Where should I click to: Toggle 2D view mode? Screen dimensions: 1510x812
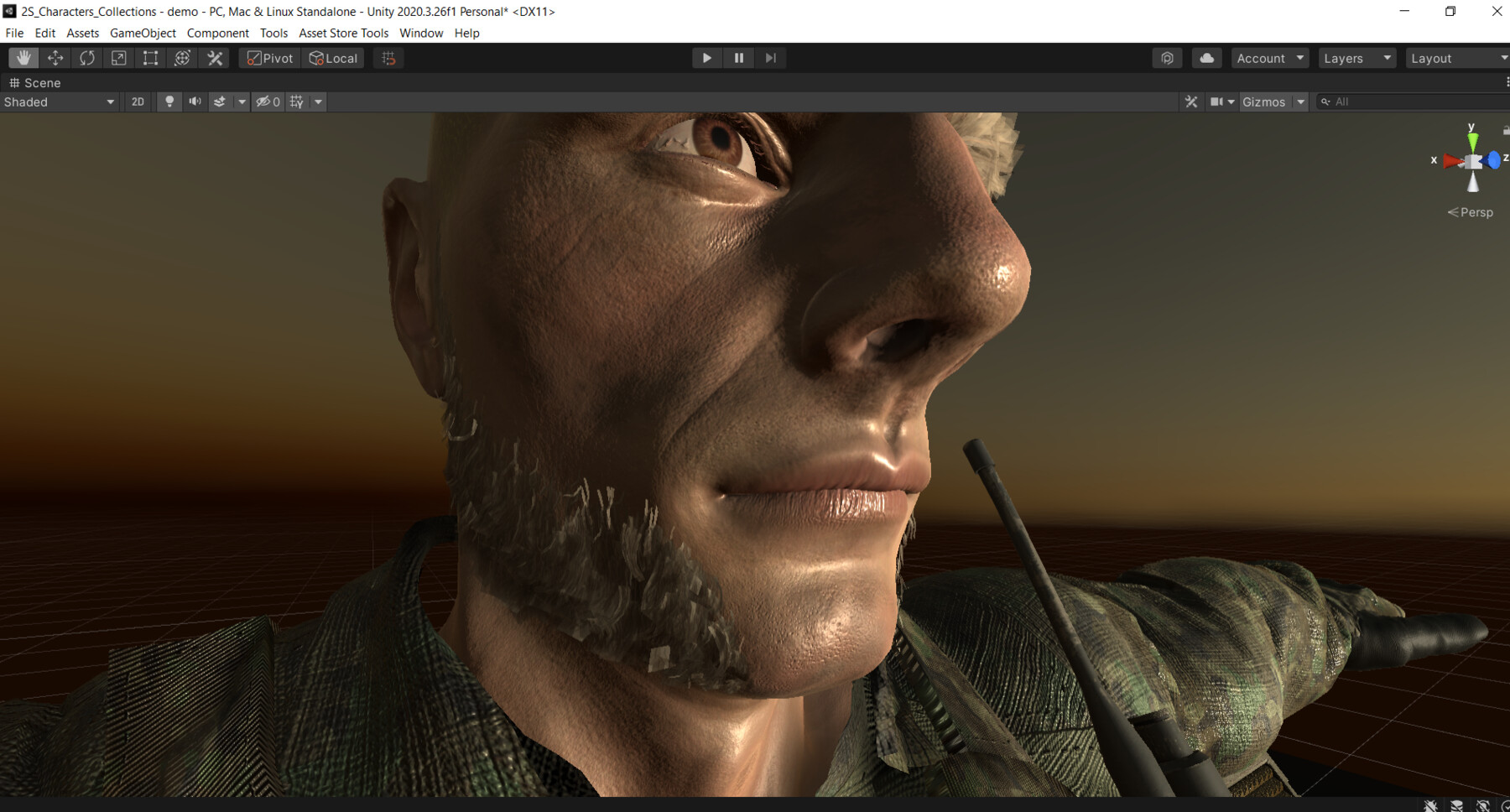(138, 101)
